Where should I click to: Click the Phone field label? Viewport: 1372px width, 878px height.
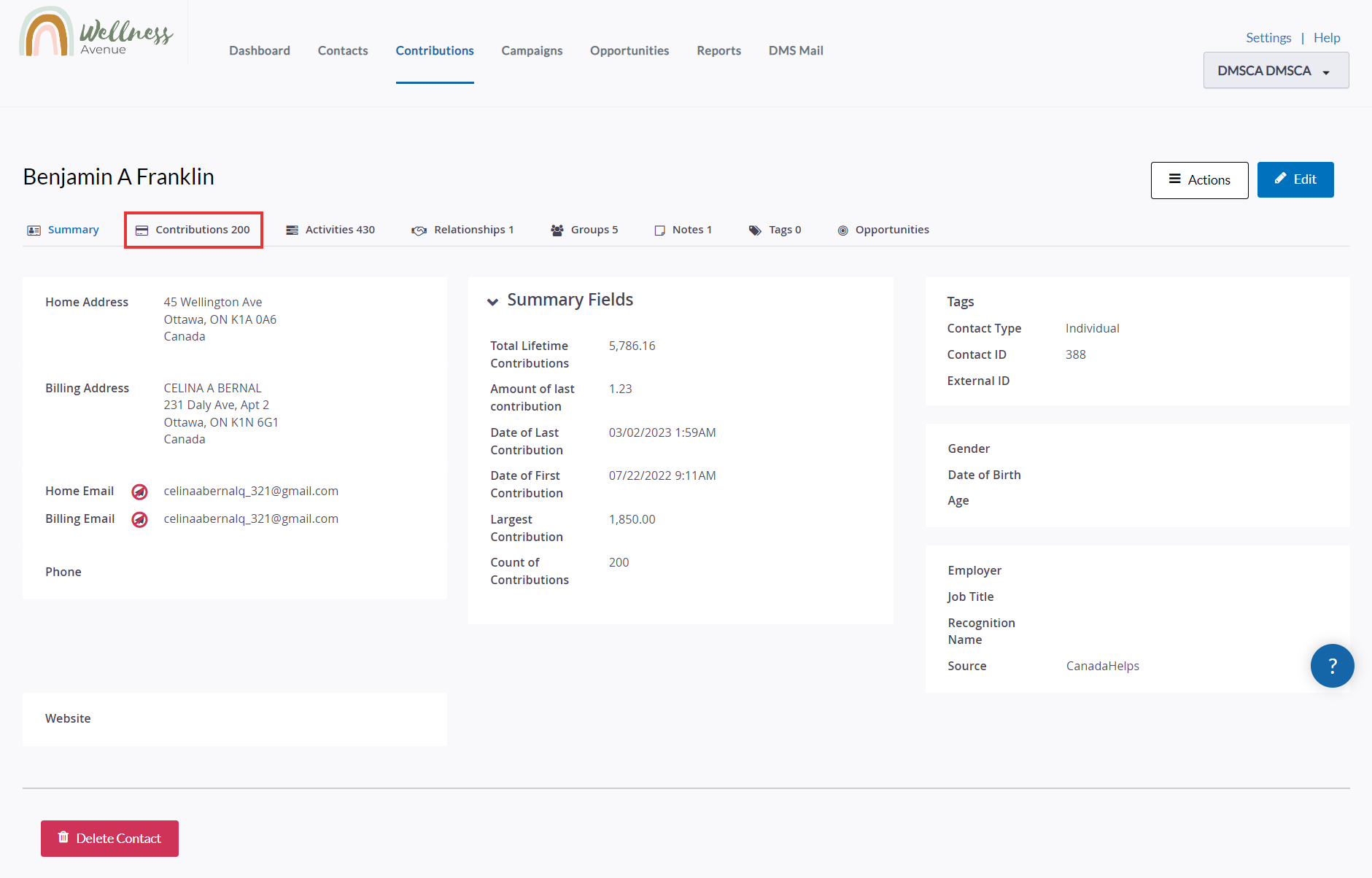coord(63,572)
